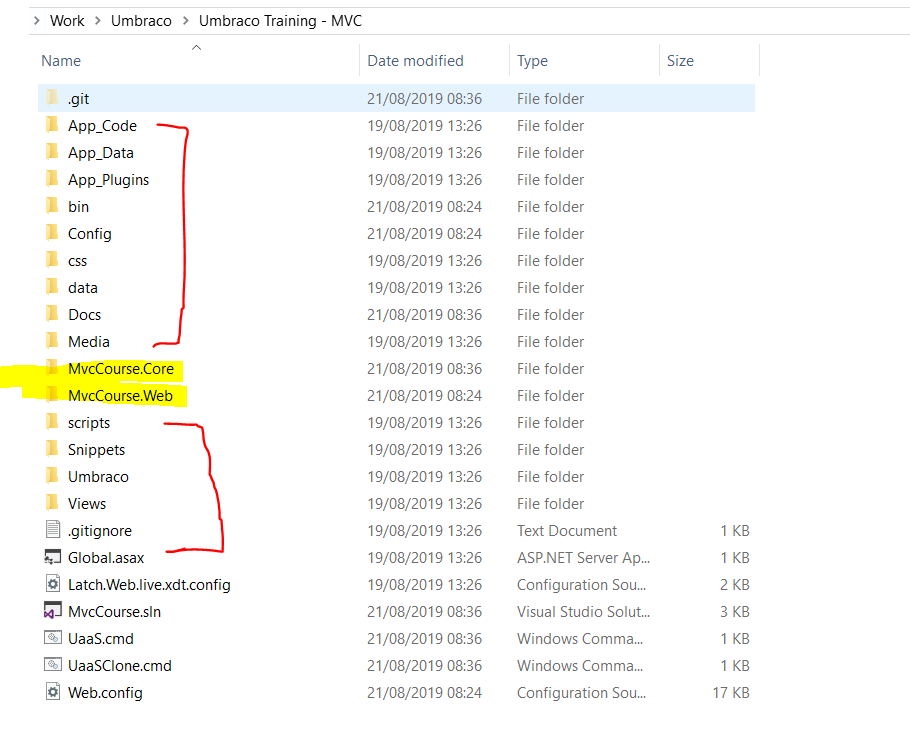Viewport: 910px width, 753px height.
Task: Sort files by Name column
Action: pos(61,60)
